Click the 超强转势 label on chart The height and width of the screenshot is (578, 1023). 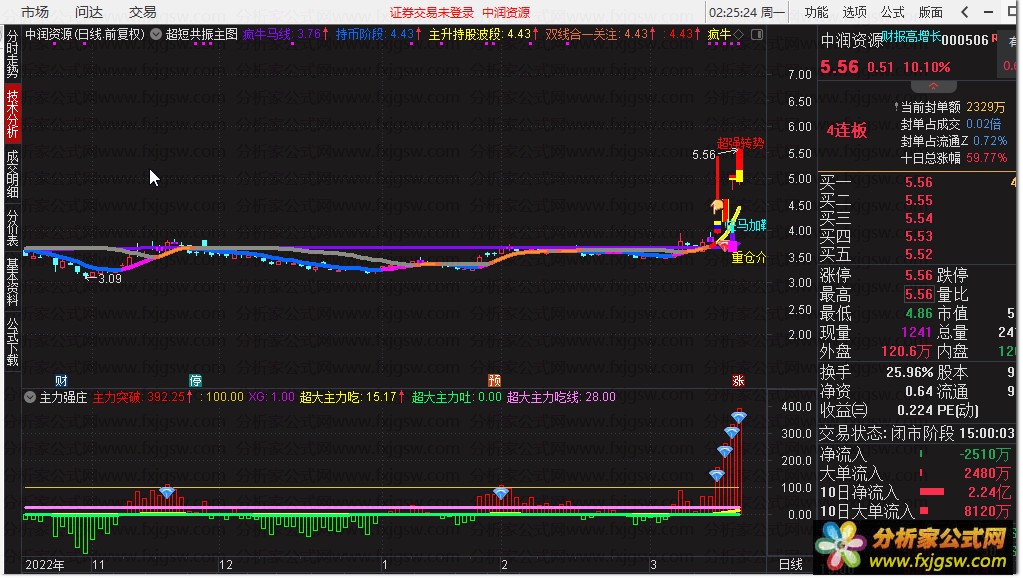pos(741,143)
